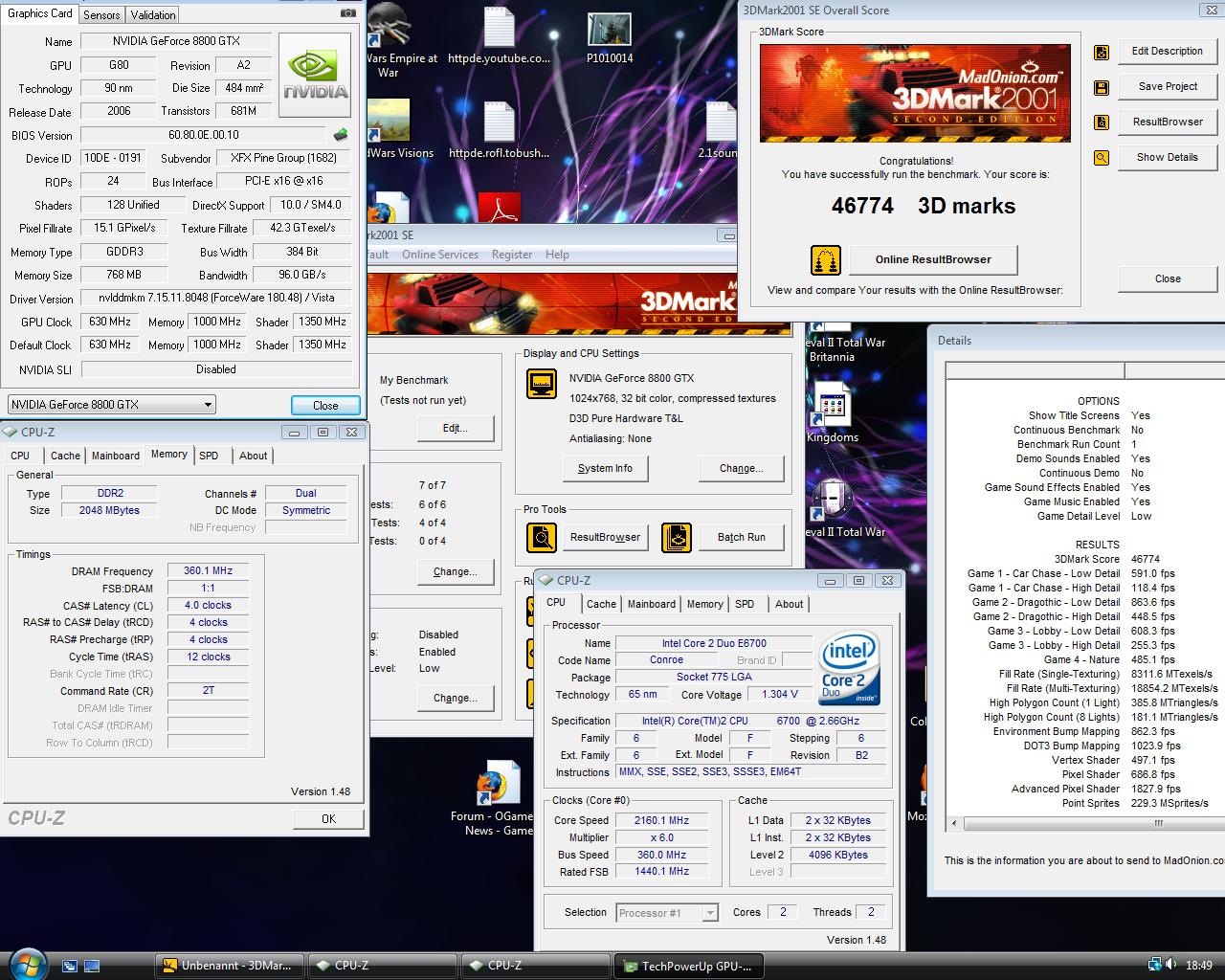The height and width of the screenshot is (980, 1225).
Task: Click the Show Details magnifier icon
Action: coord(1102,158)
